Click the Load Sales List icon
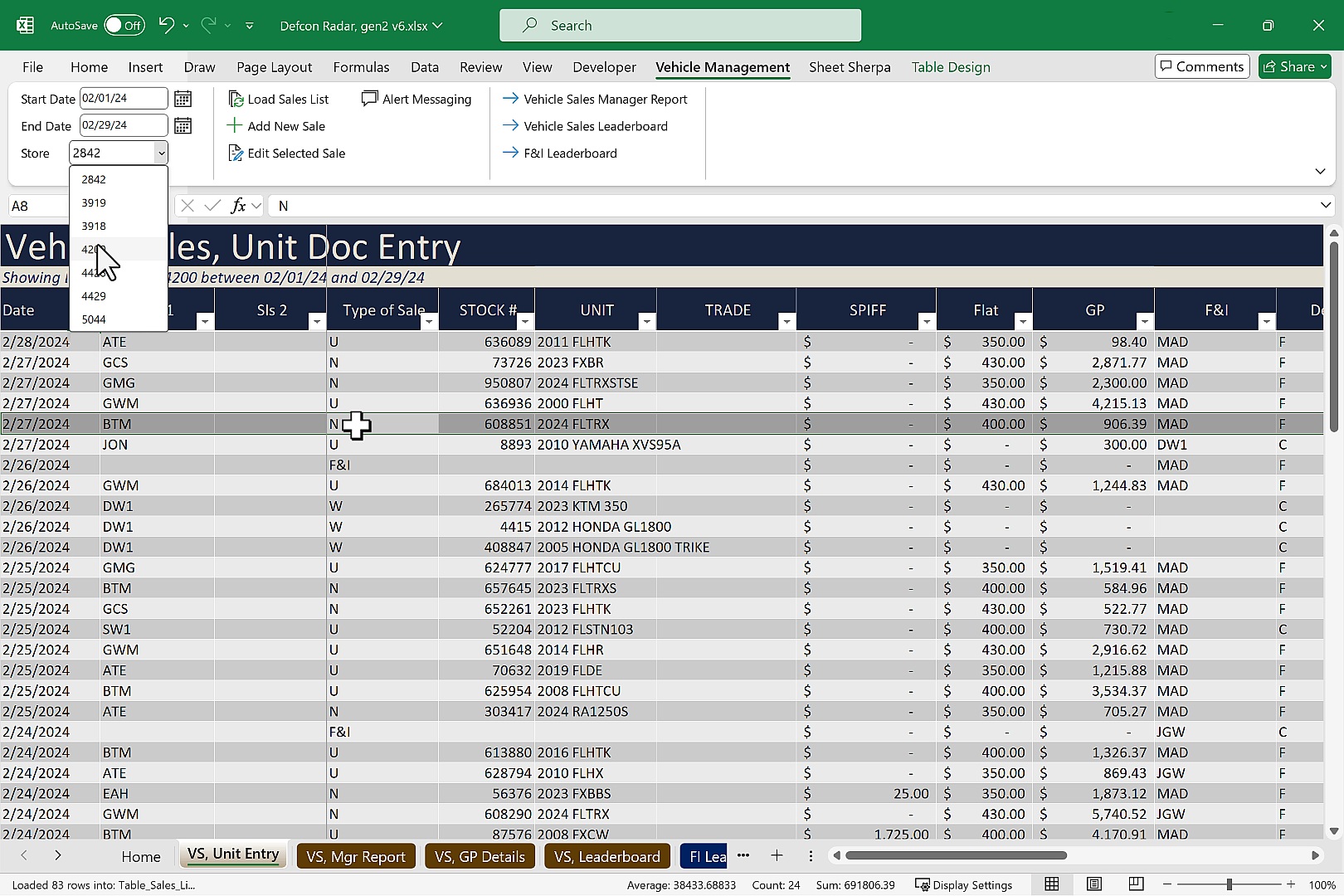1344x896 pixels. 236,98
